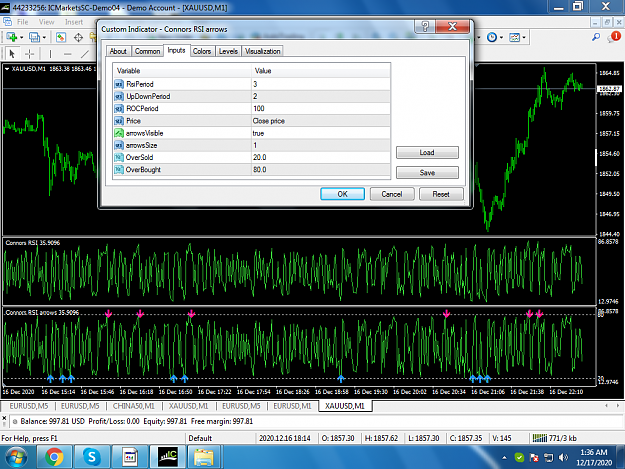
Task: Click the Profiles toolbar icon
Action: click(x=34, y=37)
